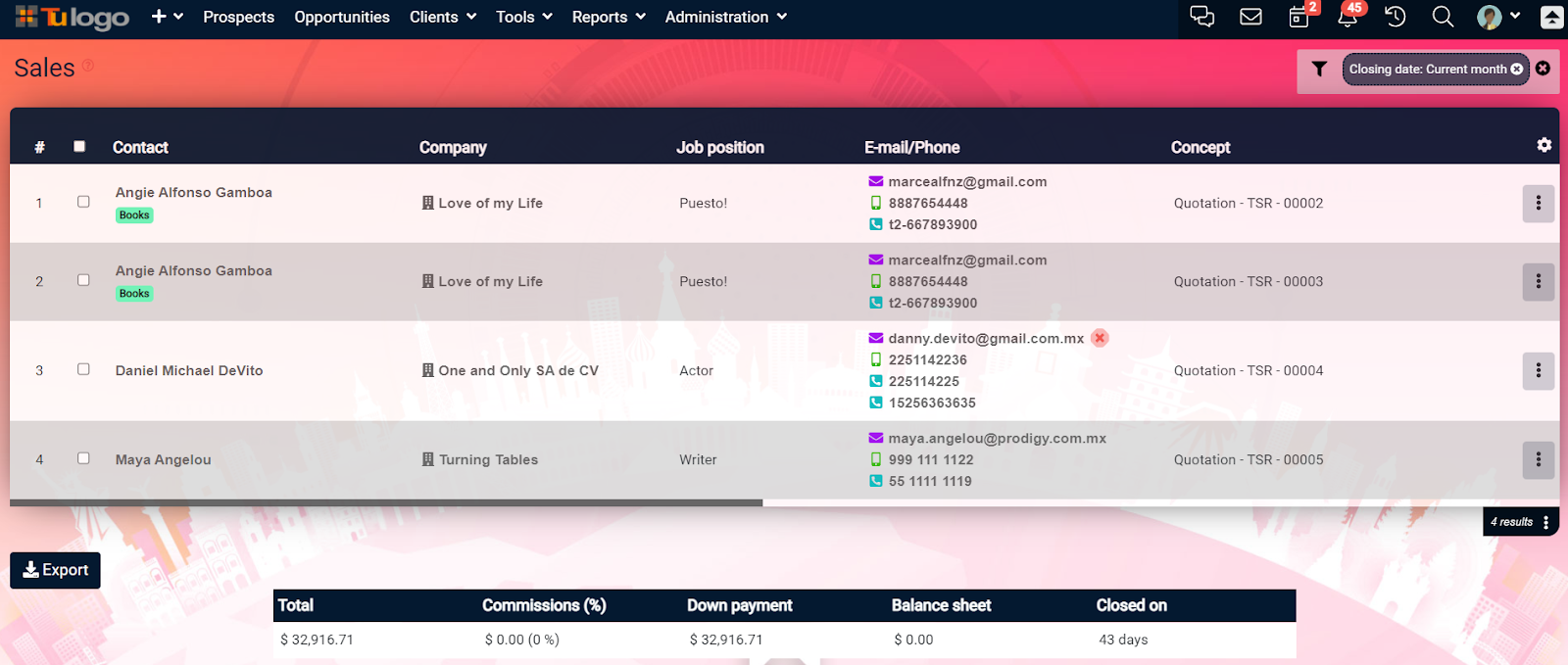Click mobile icon beside 2251142236
This screenshot has width=1568, height=665.
876,359
